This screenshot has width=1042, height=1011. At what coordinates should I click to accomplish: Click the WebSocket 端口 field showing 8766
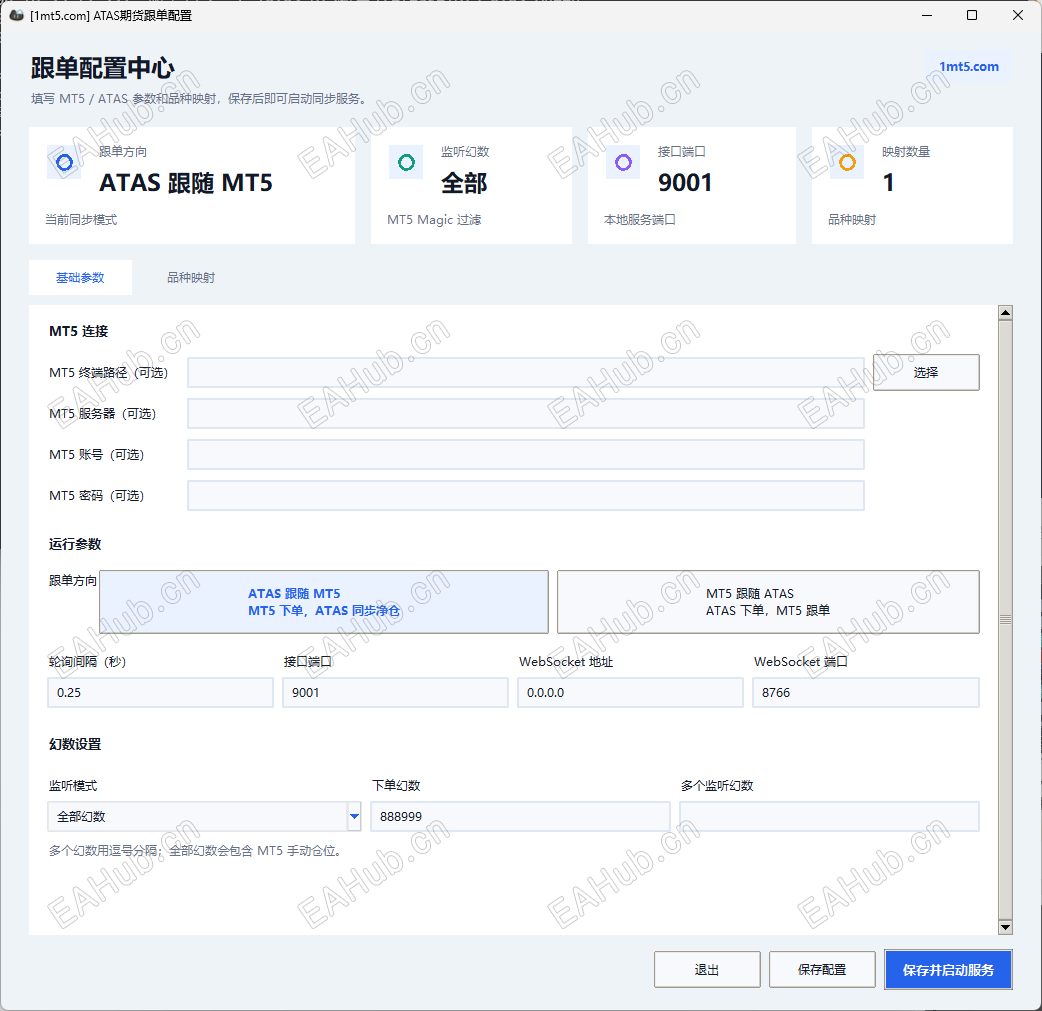coord(866,693)
